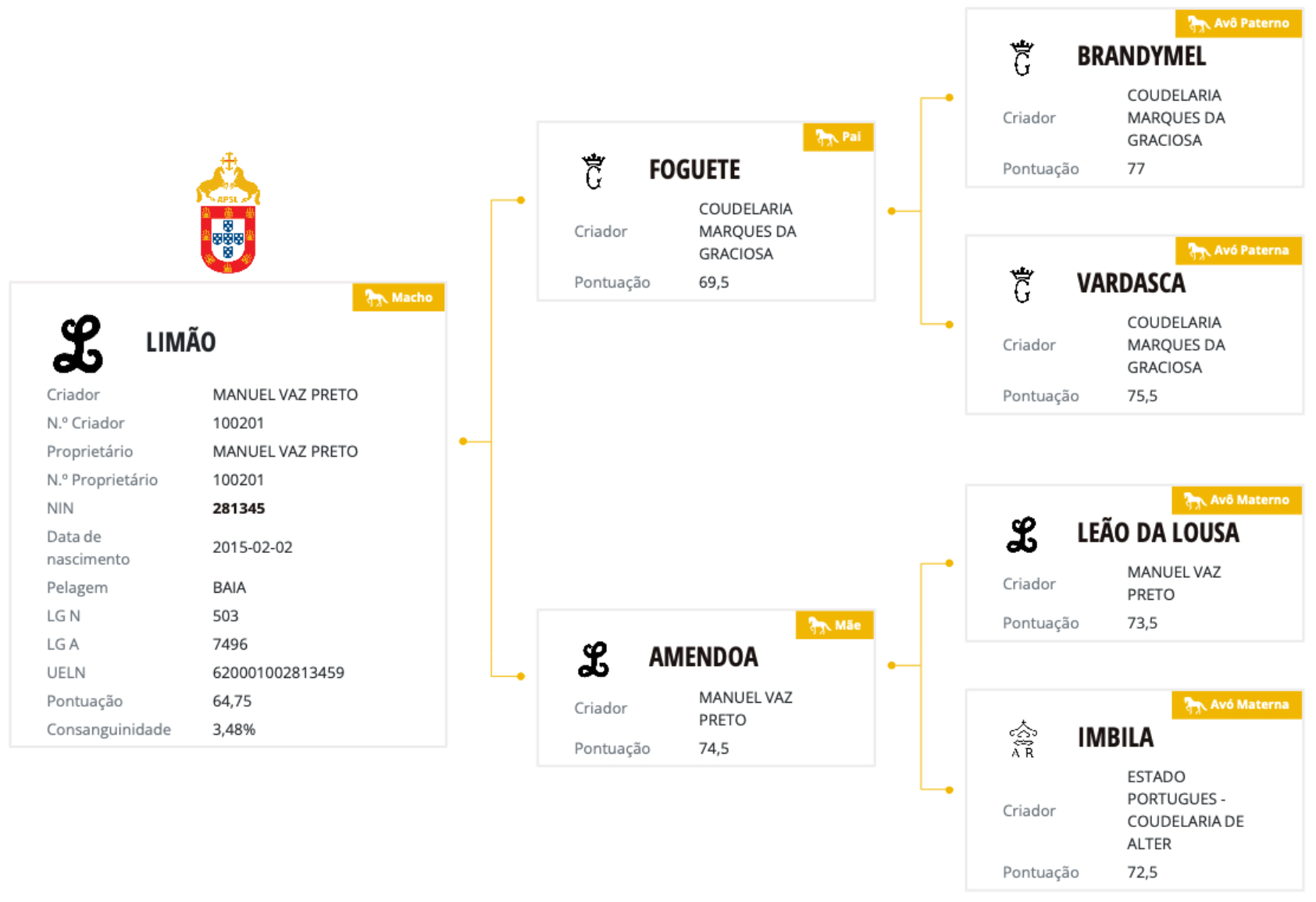Click the L brand icon beside LIMÃO

[x=78, y=344]
